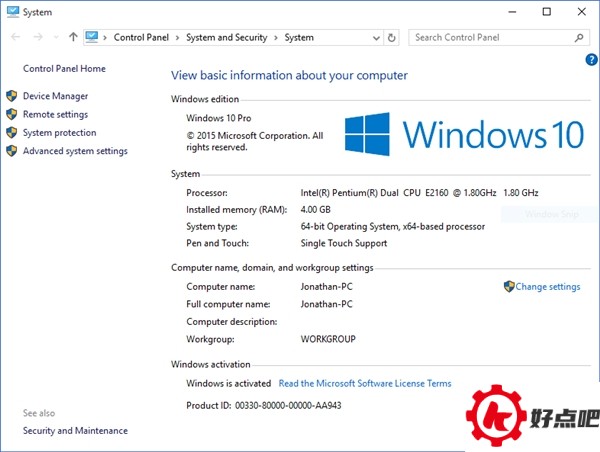Click the computer icon in address bar
Viewport: 600px width, 452px height.
[92, 37]
